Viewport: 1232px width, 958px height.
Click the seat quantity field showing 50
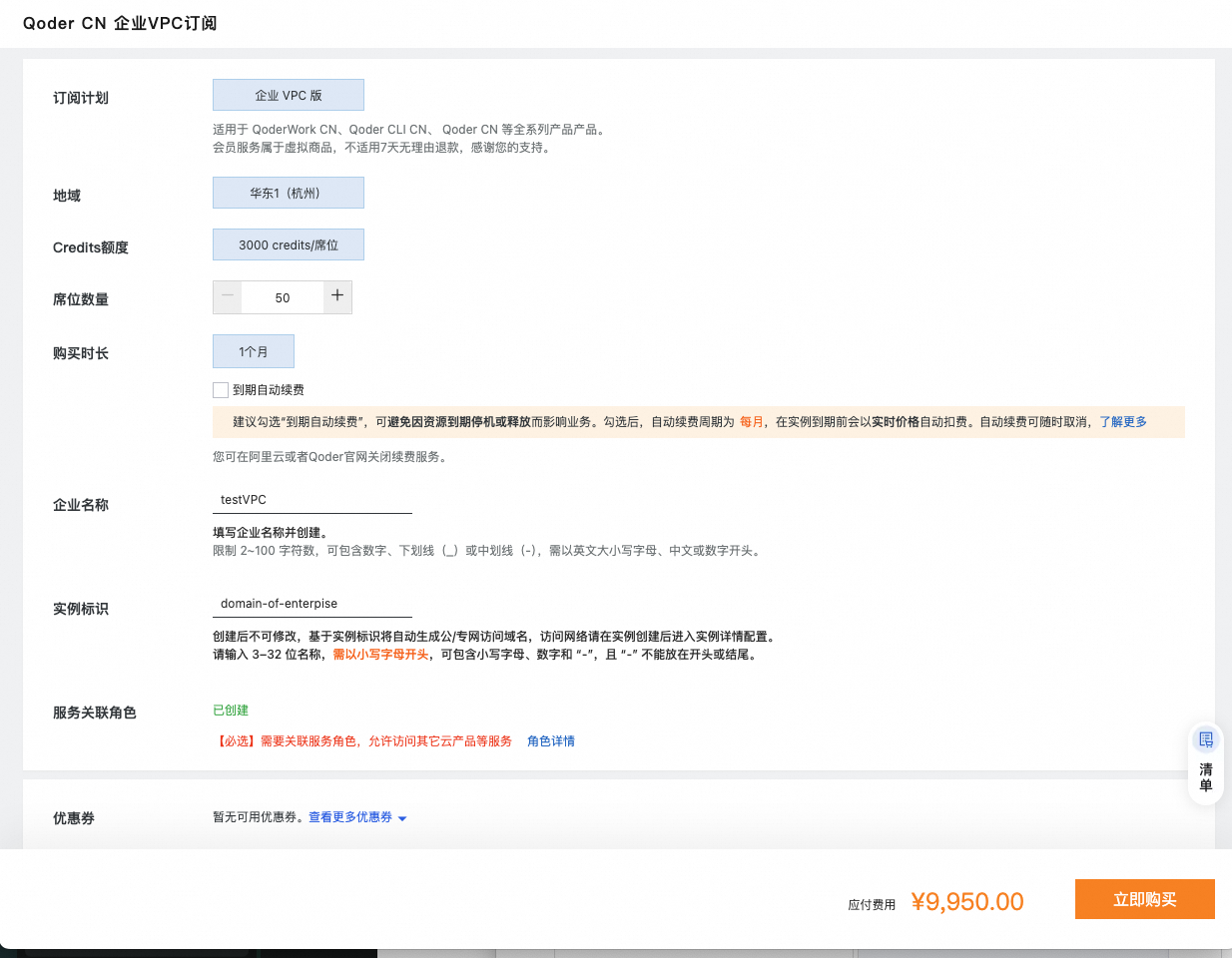[x=283, y=297]
